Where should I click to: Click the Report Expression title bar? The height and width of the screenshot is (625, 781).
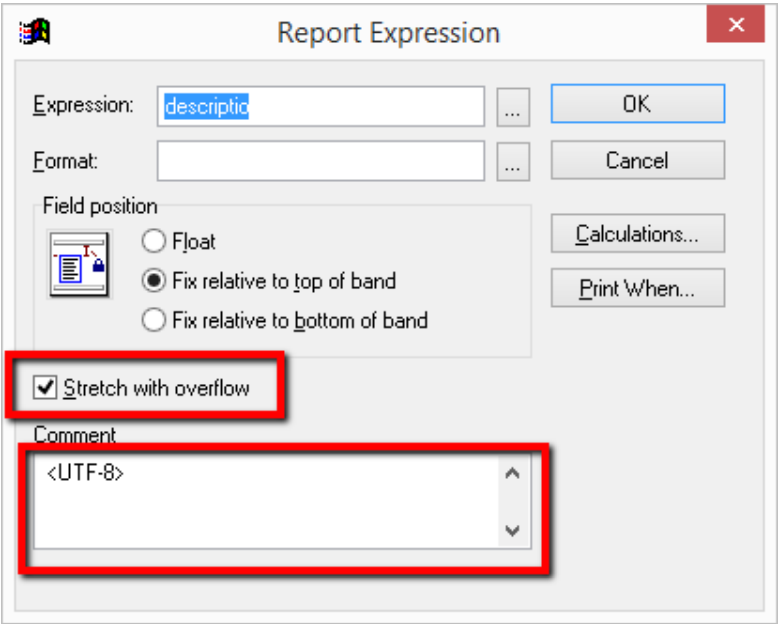(388, 33)
